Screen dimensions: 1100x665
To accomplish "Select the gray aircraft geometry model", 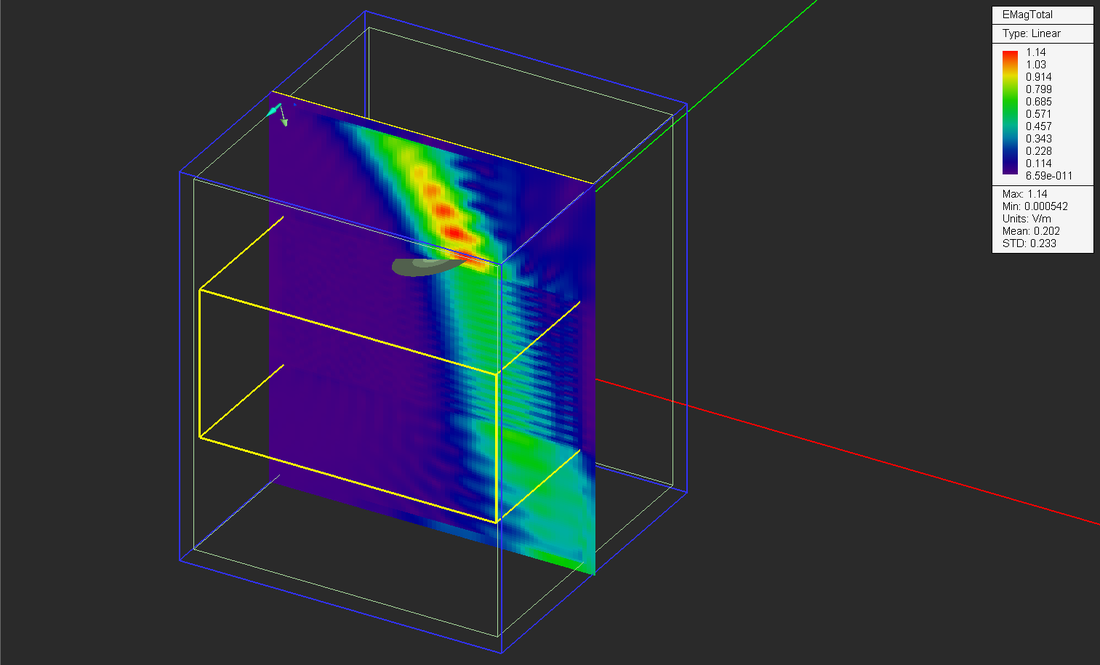I will tap(425, 268).
